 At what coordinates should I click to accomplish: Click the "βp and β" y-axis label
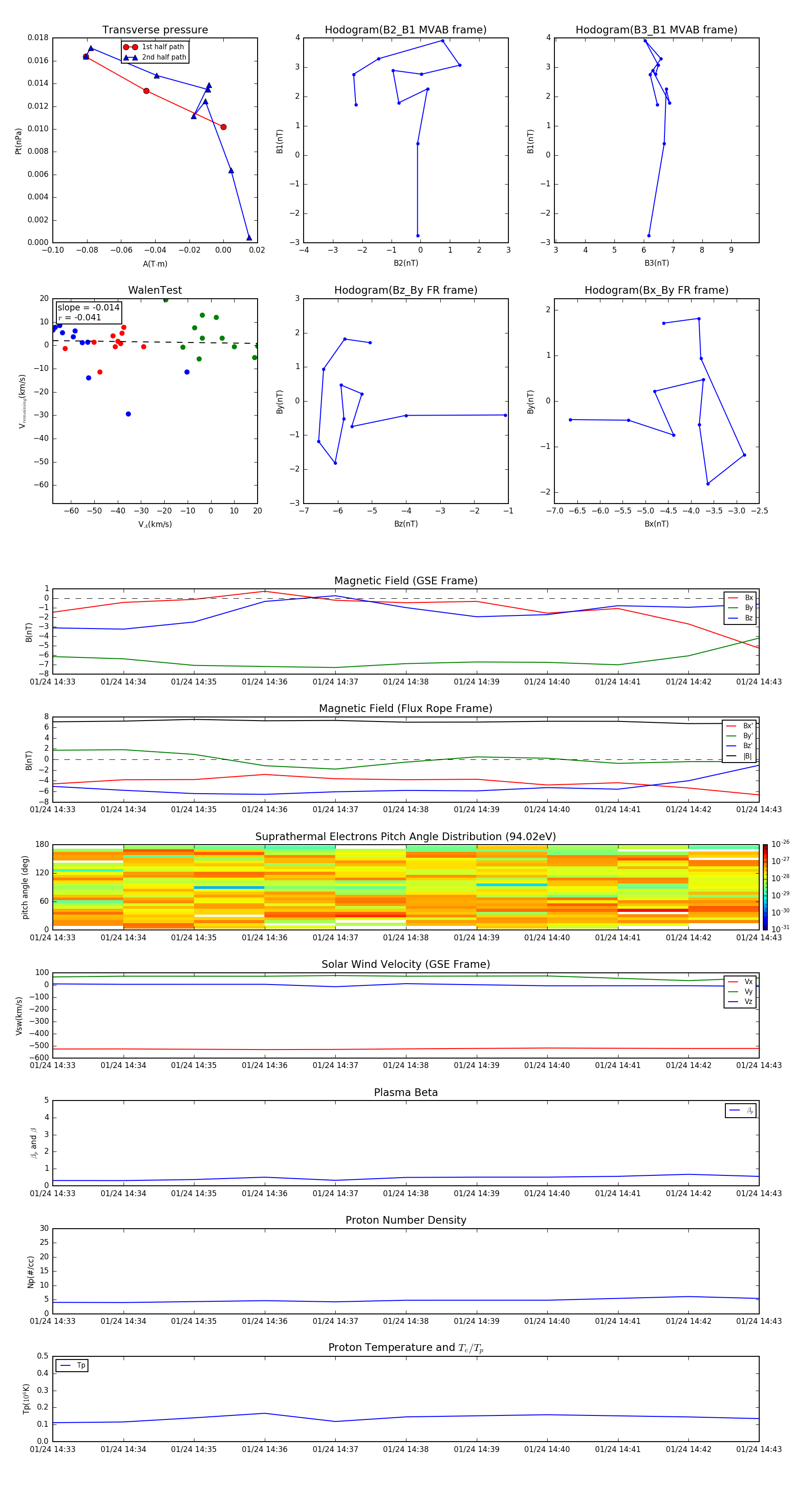pyautogui.click(x=33, y=1143)
